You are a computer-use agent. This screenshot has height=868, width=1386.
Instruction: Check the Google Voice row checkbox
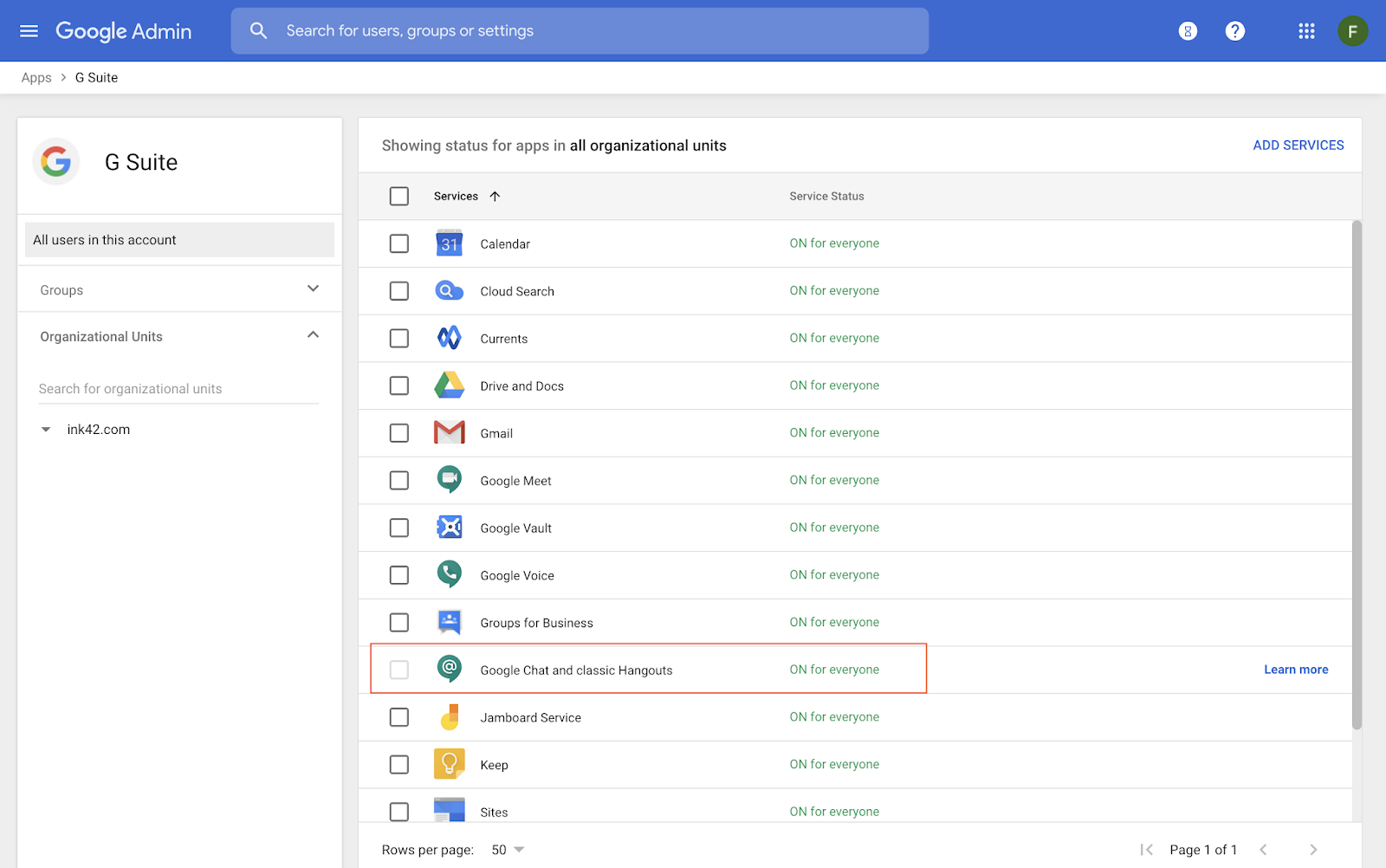coord(399,575)
